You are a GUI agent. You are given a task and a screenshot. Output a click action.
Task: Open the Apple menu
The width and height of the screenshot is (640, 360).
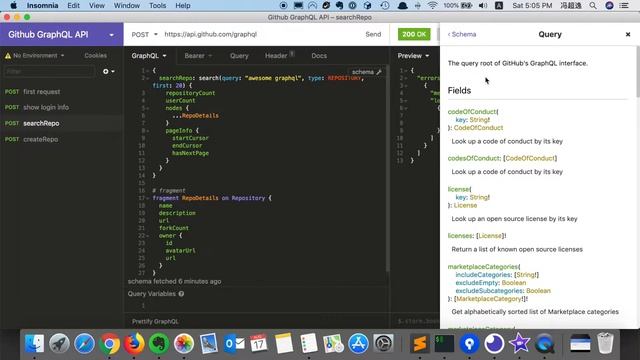click(13, 5)
